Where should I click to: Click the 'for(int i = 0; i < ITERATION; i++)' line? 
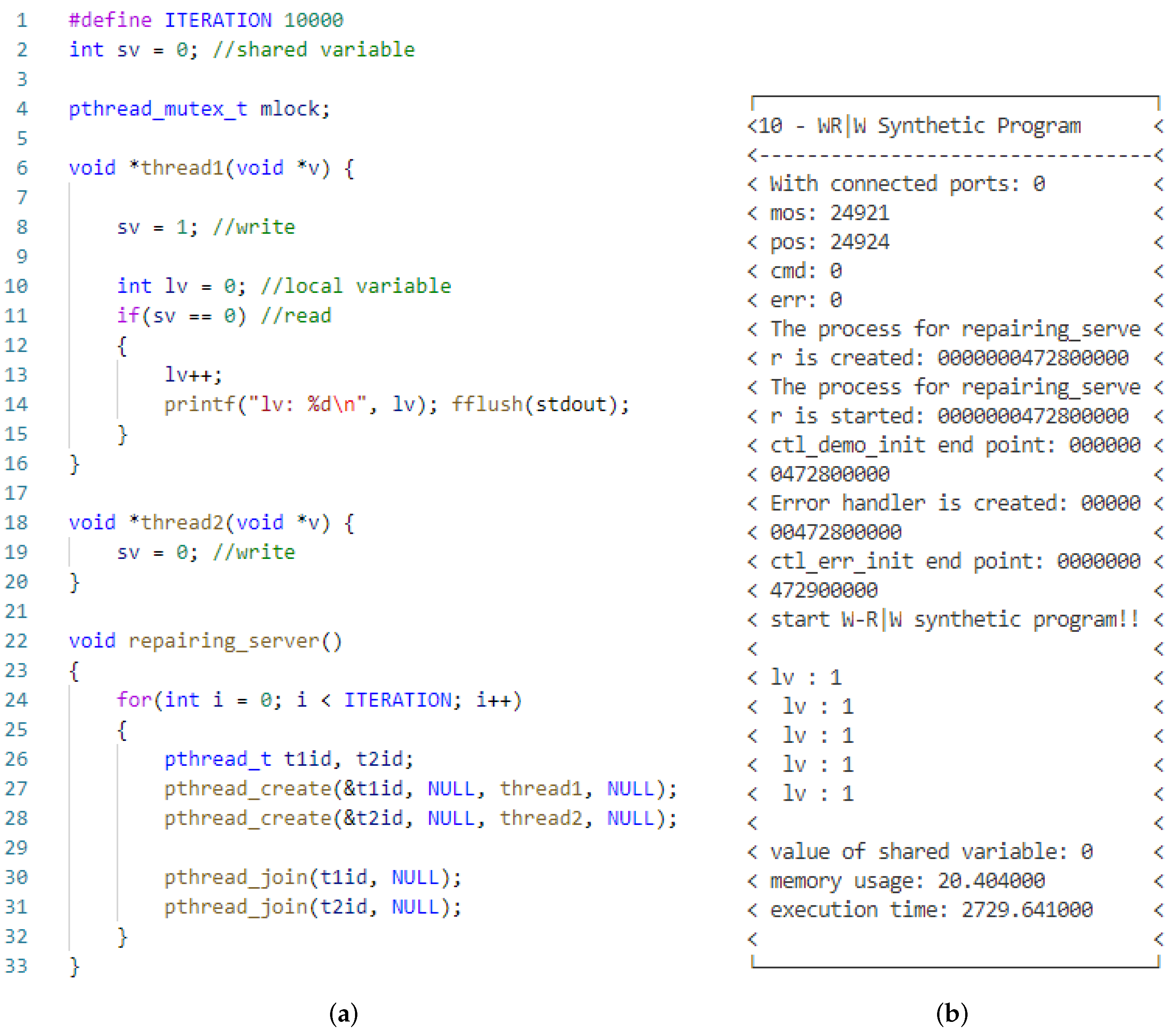click(319, 700)
